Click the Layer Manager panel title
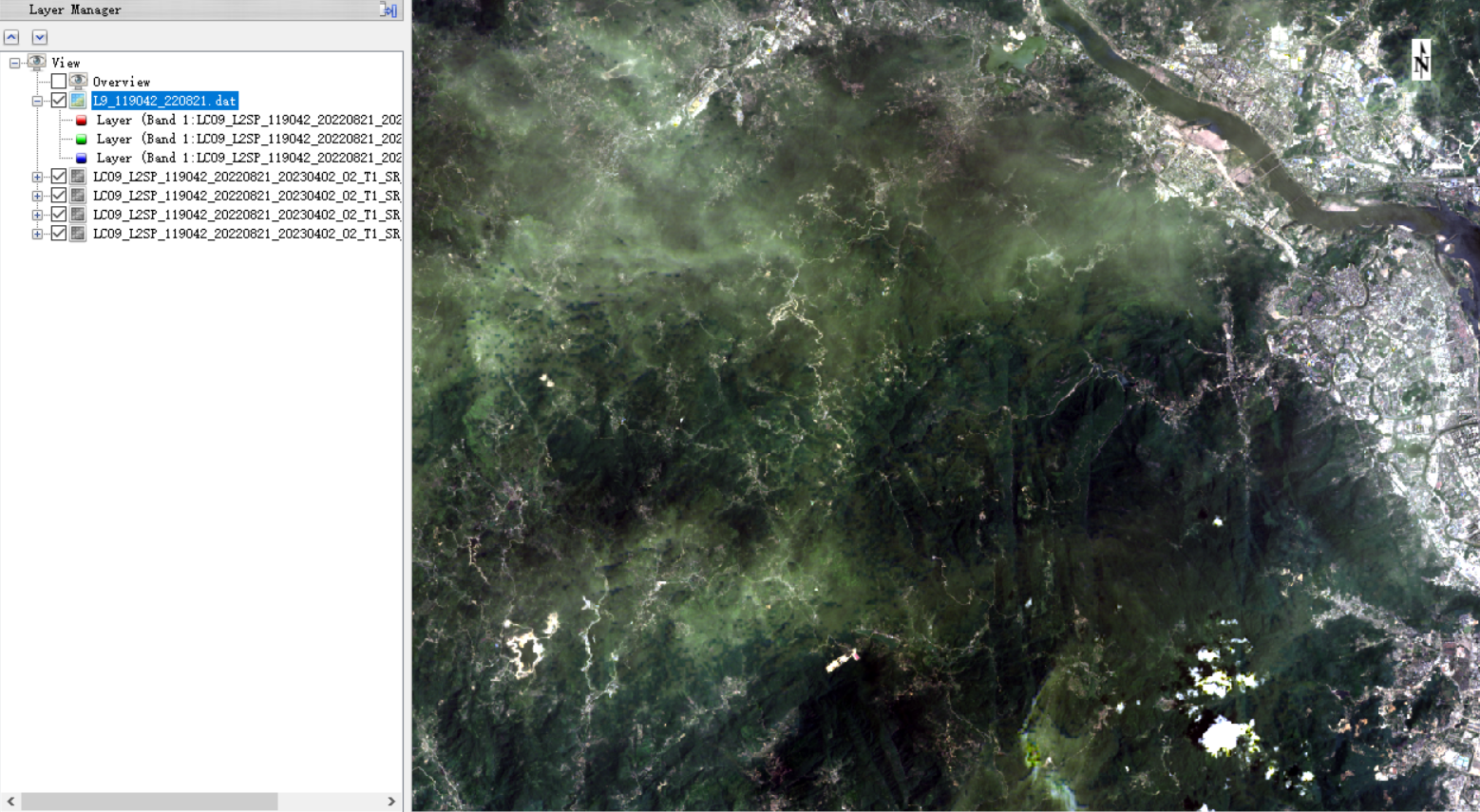Screen dimensions: 1480x812 tap(75, 9)
